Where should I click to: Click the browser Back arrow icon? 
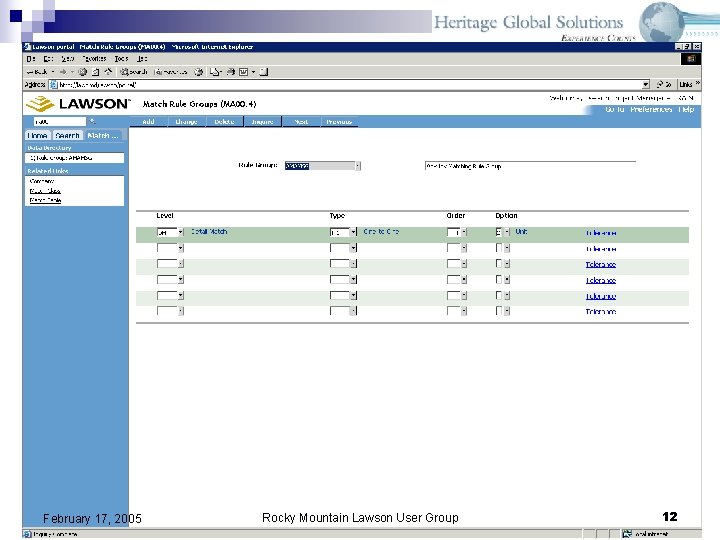click(29, 72)
